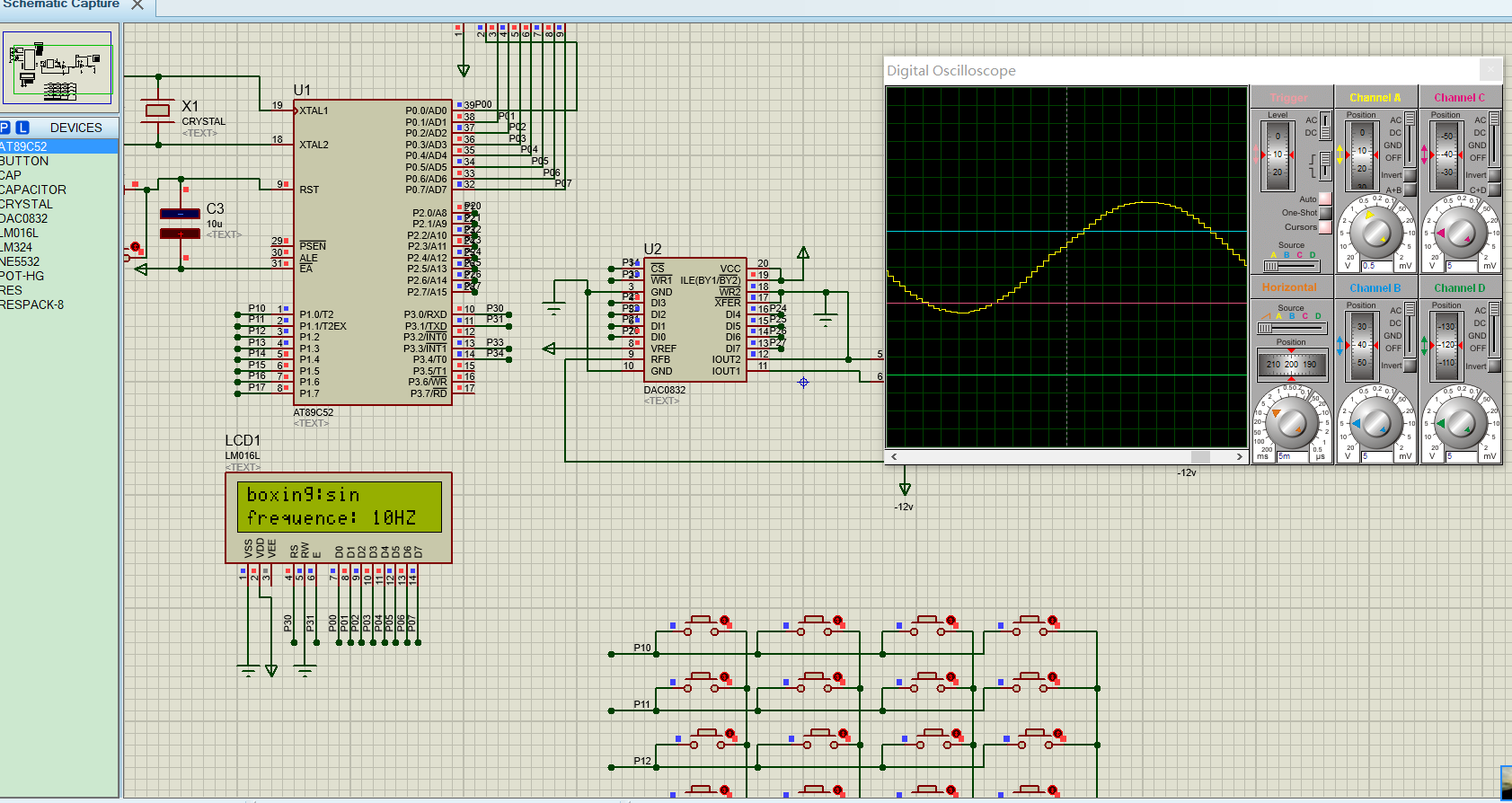Select NE5532 in the devices list
Image resolution: width=1512 pixels, height=803 pixels.
(x=58, y=261)
